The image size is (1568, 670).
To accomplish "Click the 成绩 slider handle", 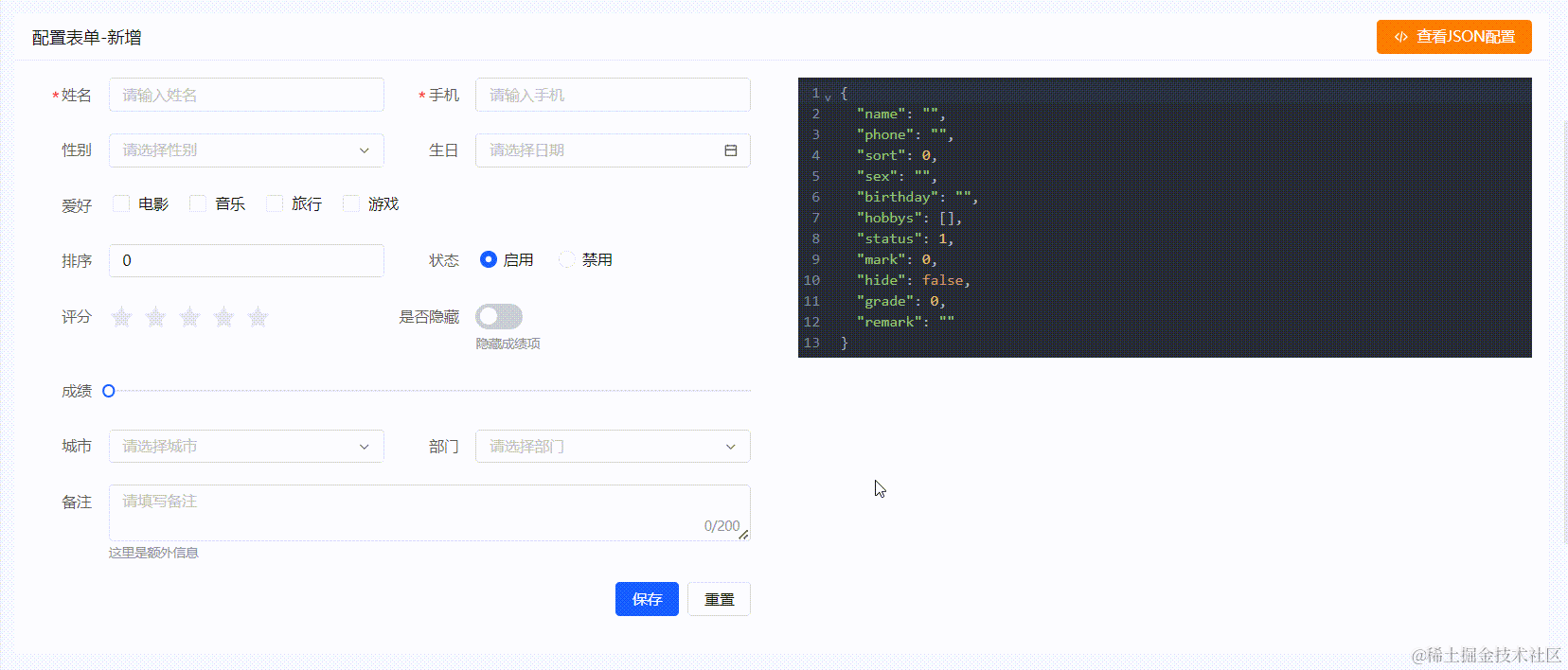I will (109, 391).
